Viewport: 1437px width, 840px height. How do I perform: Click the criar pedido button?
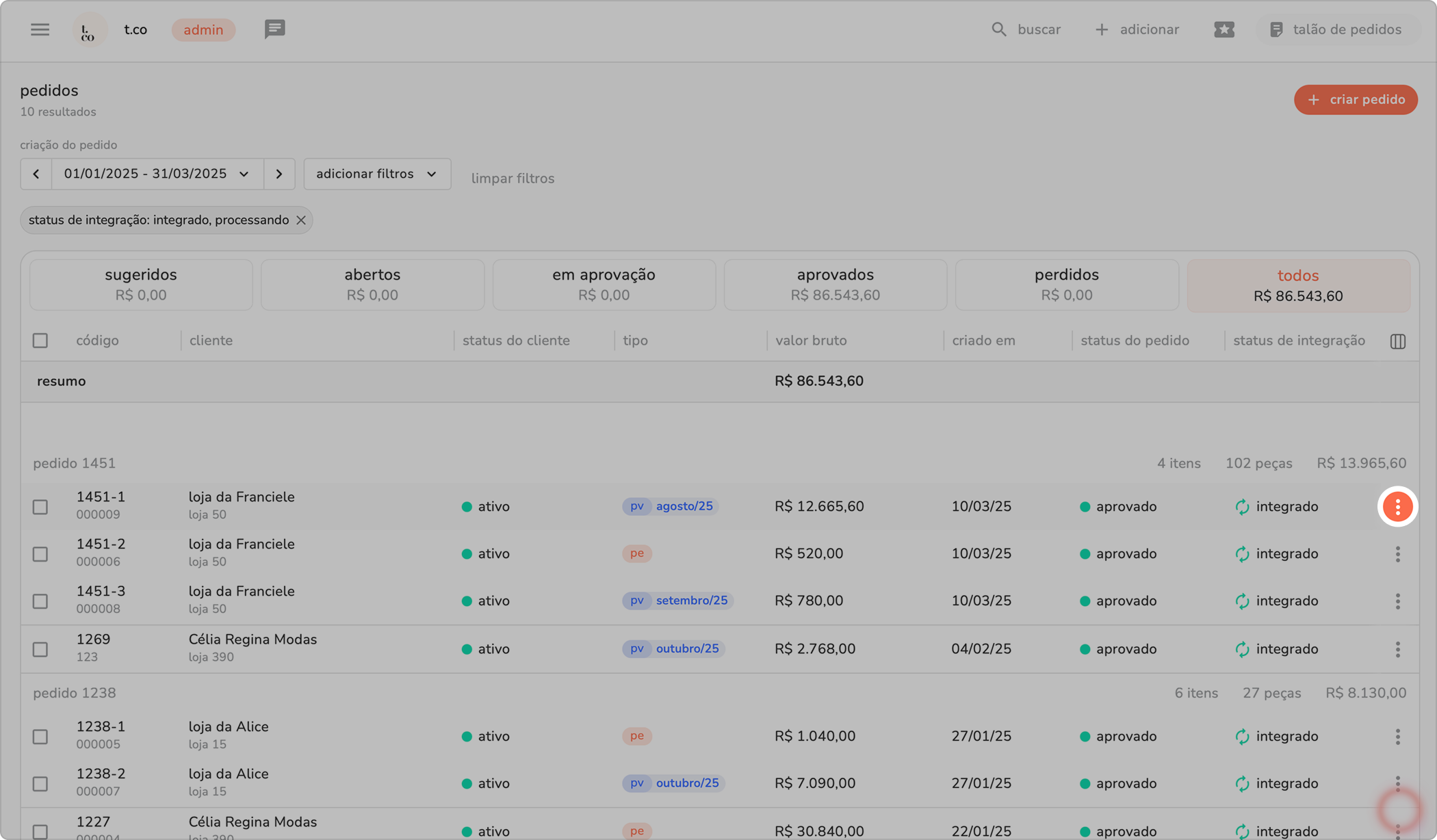pos(1355,100)
